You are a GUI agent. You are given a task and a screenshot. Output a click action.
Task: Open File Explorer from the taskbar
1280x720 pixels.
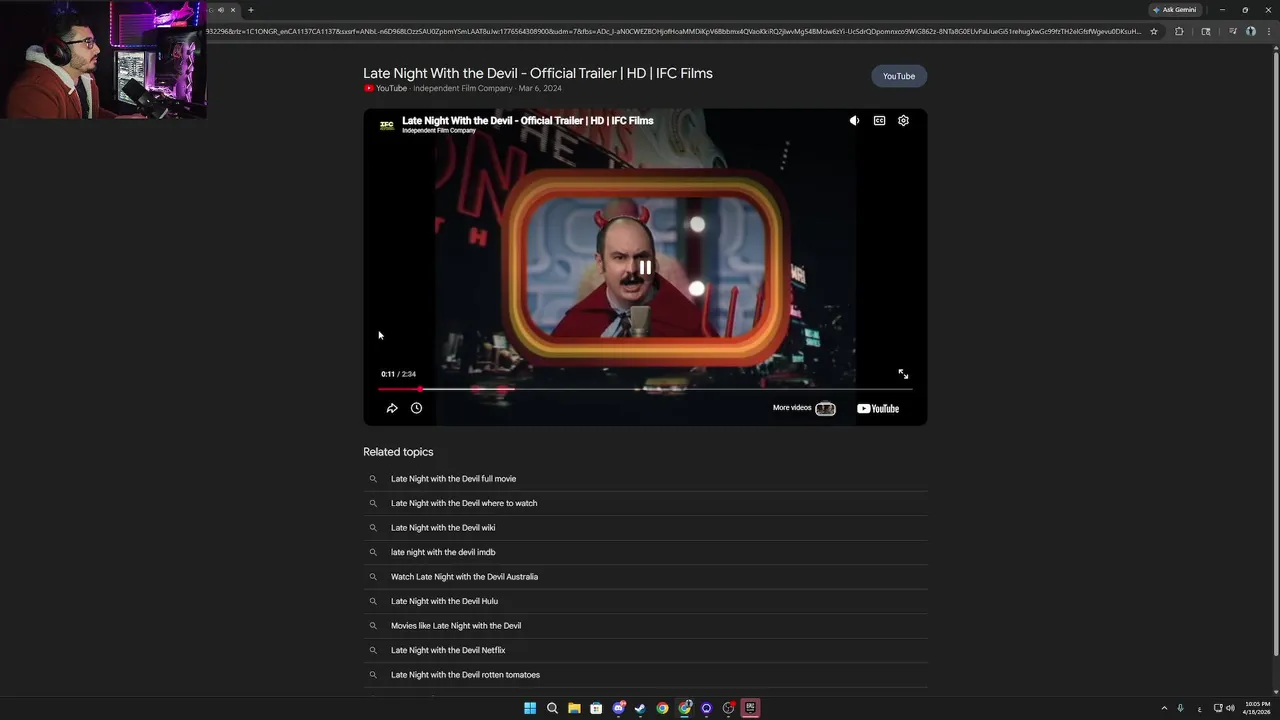coord(574,708)
